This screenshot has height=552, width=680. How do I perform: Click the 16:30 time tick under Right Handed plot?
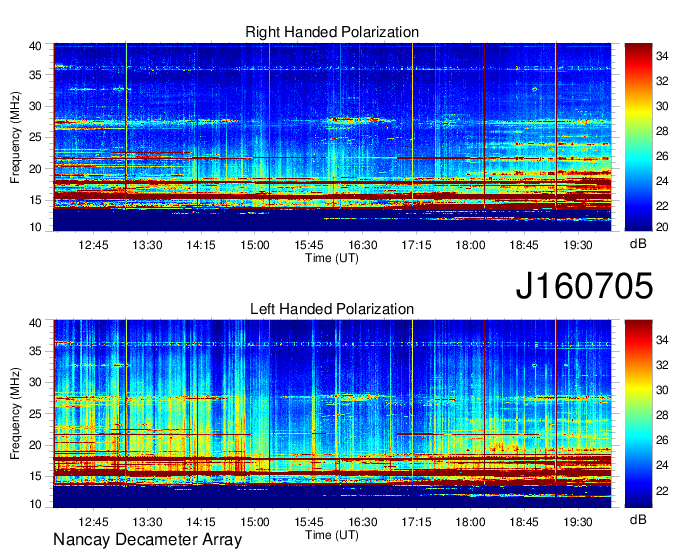coord(363,245)
